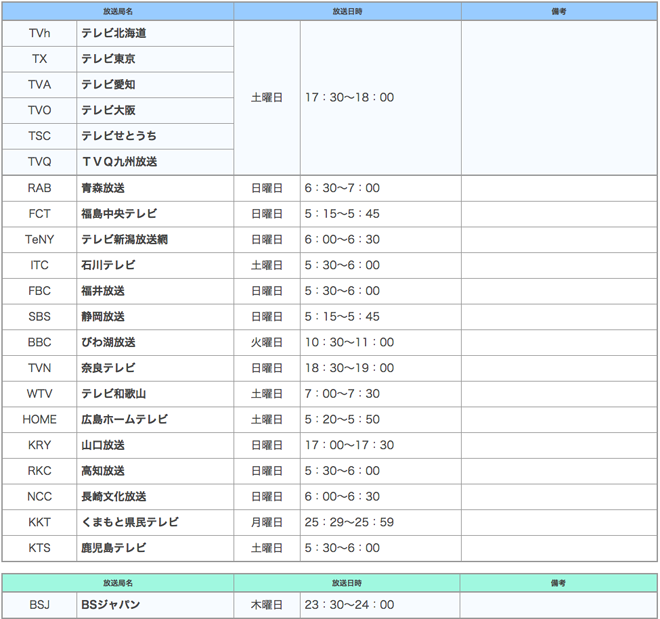Click the 7：00〜7：30 time cell
The width and height of the screenshot is (660, 619).
(x=381, y=393)
